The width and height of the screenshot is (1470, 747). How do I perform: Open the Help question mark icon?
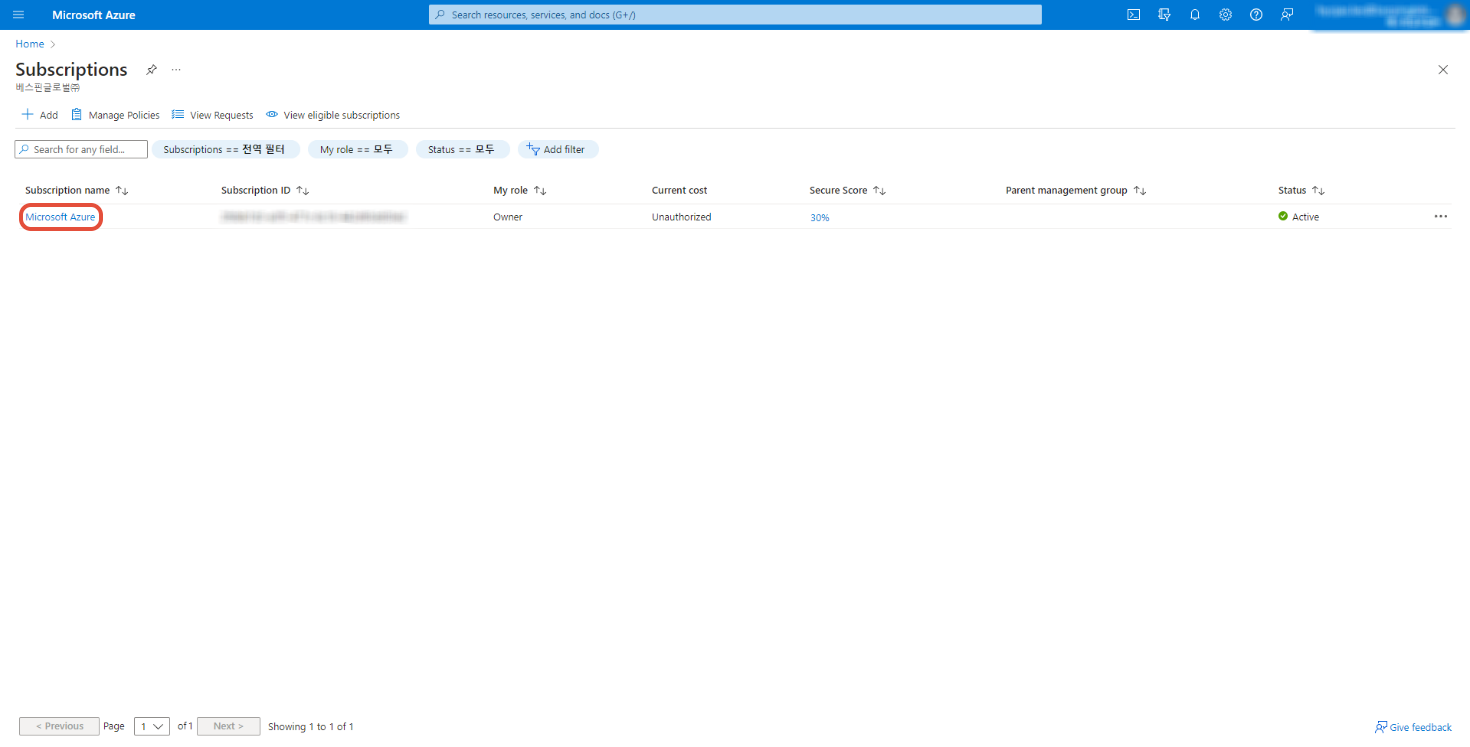1256,15
